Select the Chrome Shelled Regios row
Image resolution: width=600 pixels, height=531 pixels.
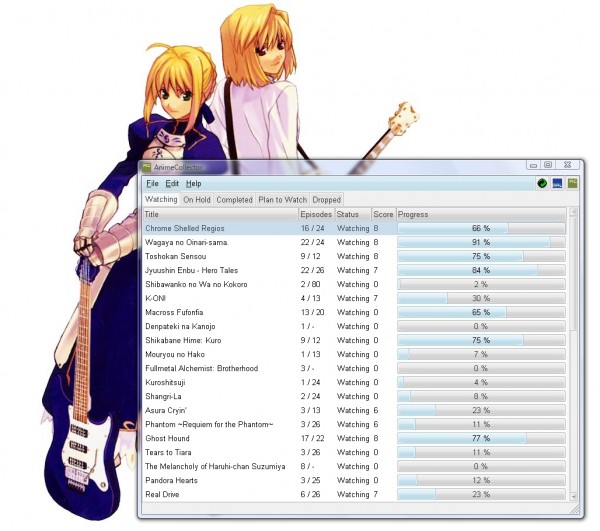coord(354,228)
